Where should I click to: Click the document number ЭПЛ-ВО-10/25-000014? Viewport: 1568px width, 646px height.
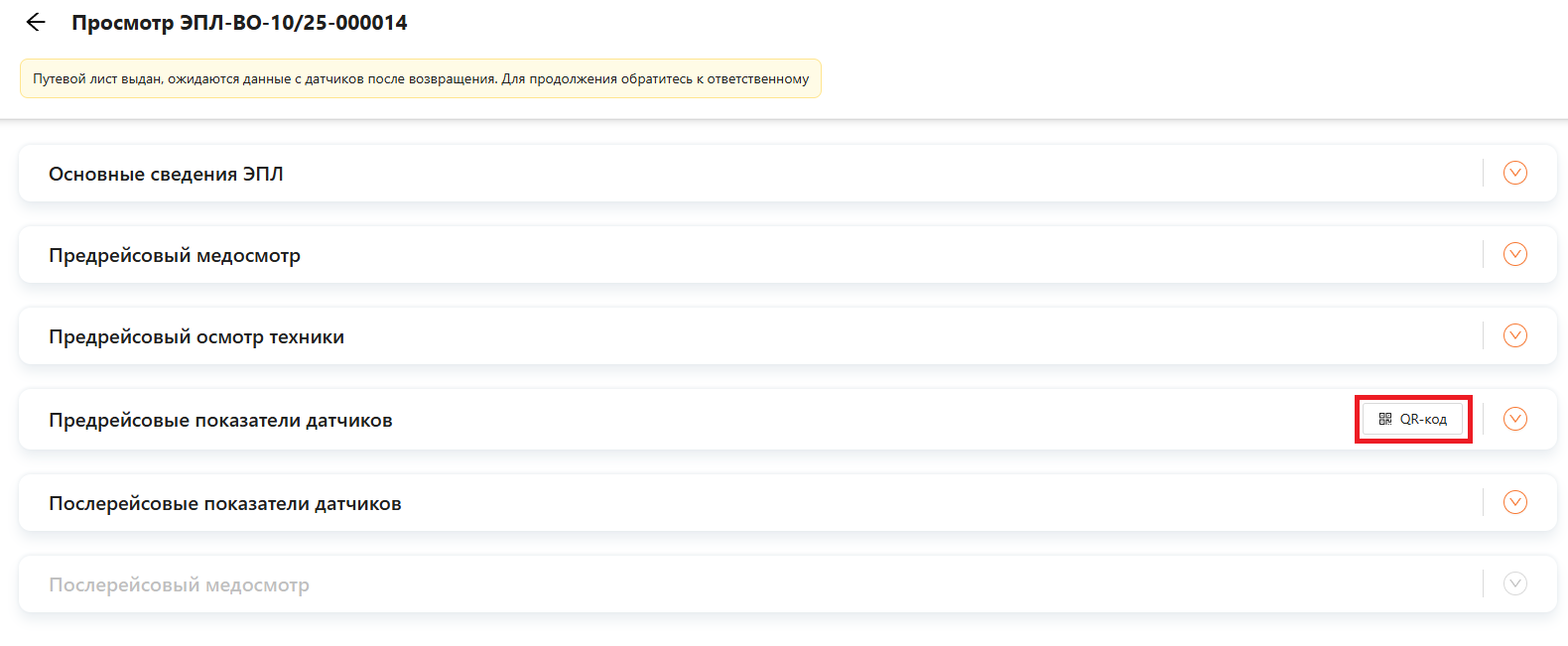[x=294, y=23]
